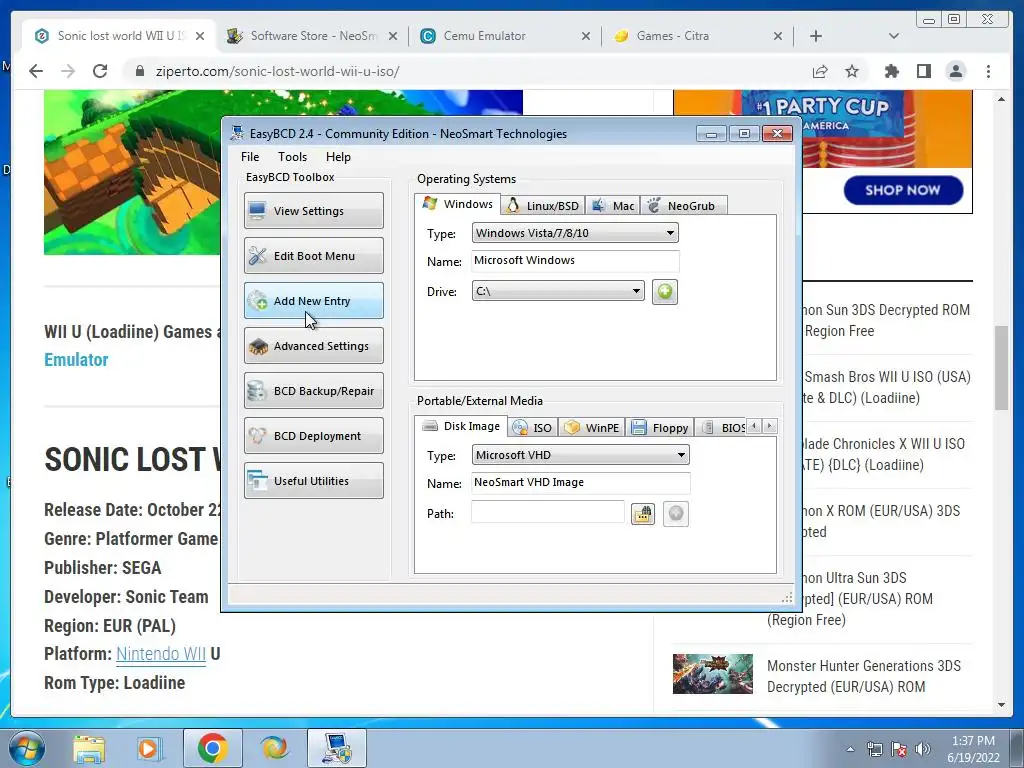This screenshot has height=768, width=1024.
Task: Open a new Chrome tab
Action: point(816,36)
